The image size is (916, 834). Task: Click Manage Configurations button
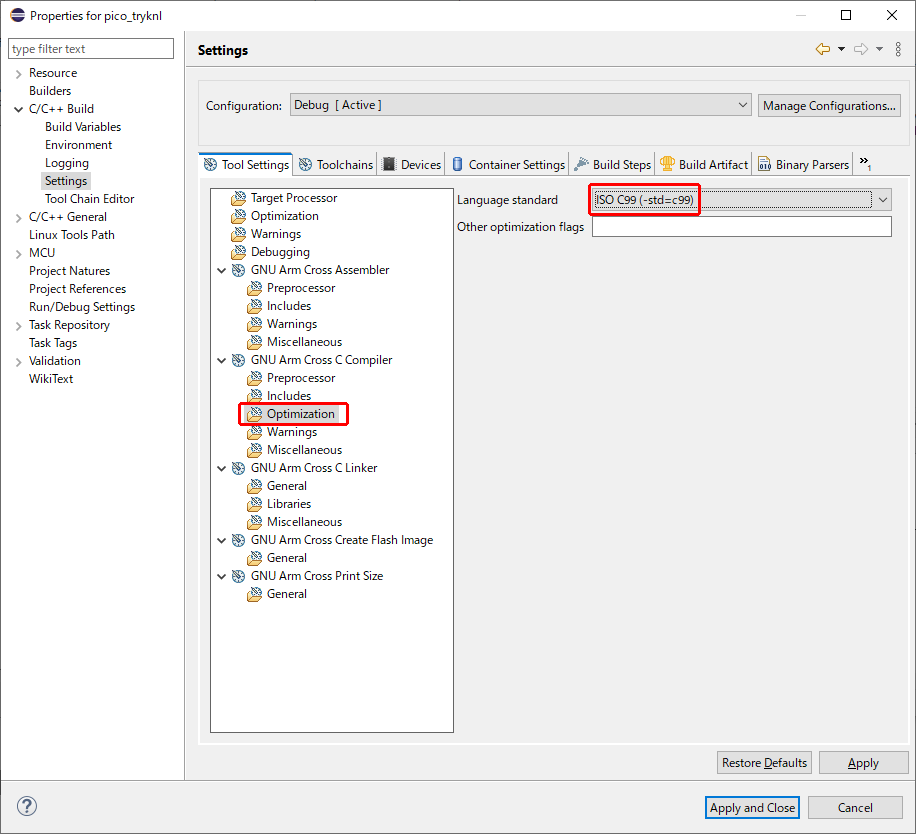pyautogui.click(x=829, y=105)
